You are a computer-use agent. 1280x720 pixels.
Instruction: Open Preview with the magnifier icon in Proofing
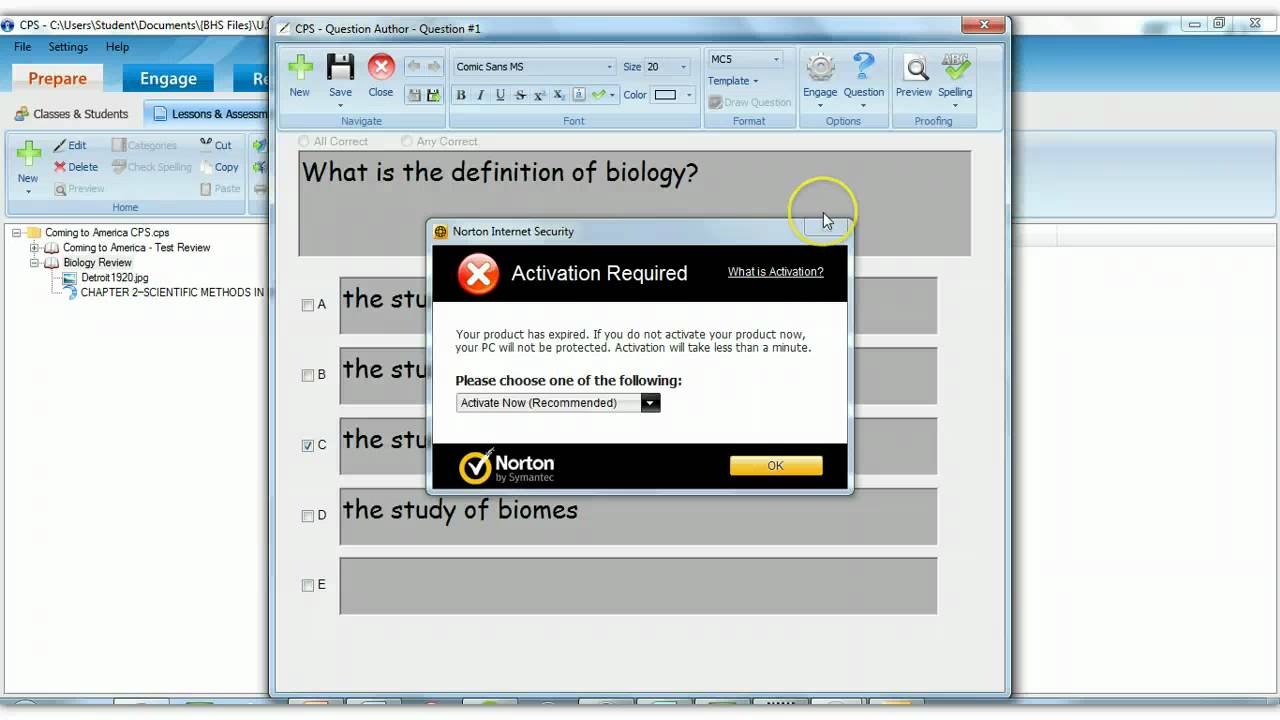click(914, 68)
